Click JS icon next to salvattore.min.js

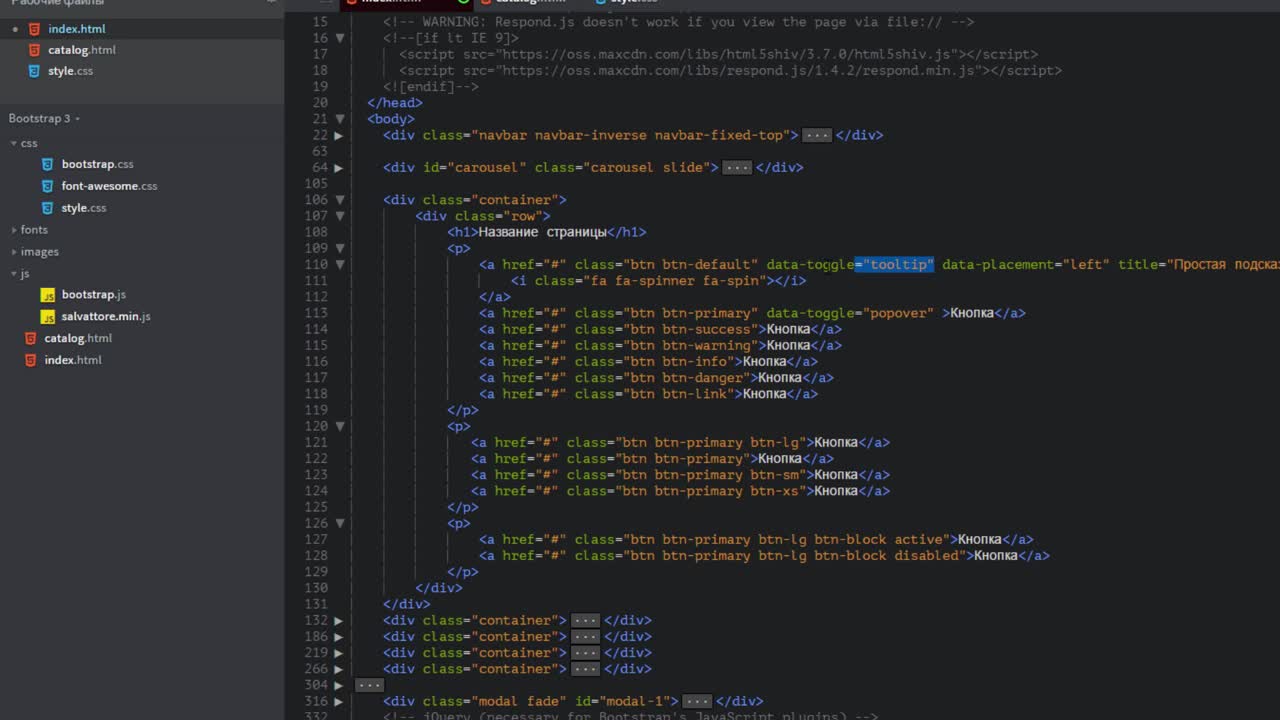[x=47, y=317]
